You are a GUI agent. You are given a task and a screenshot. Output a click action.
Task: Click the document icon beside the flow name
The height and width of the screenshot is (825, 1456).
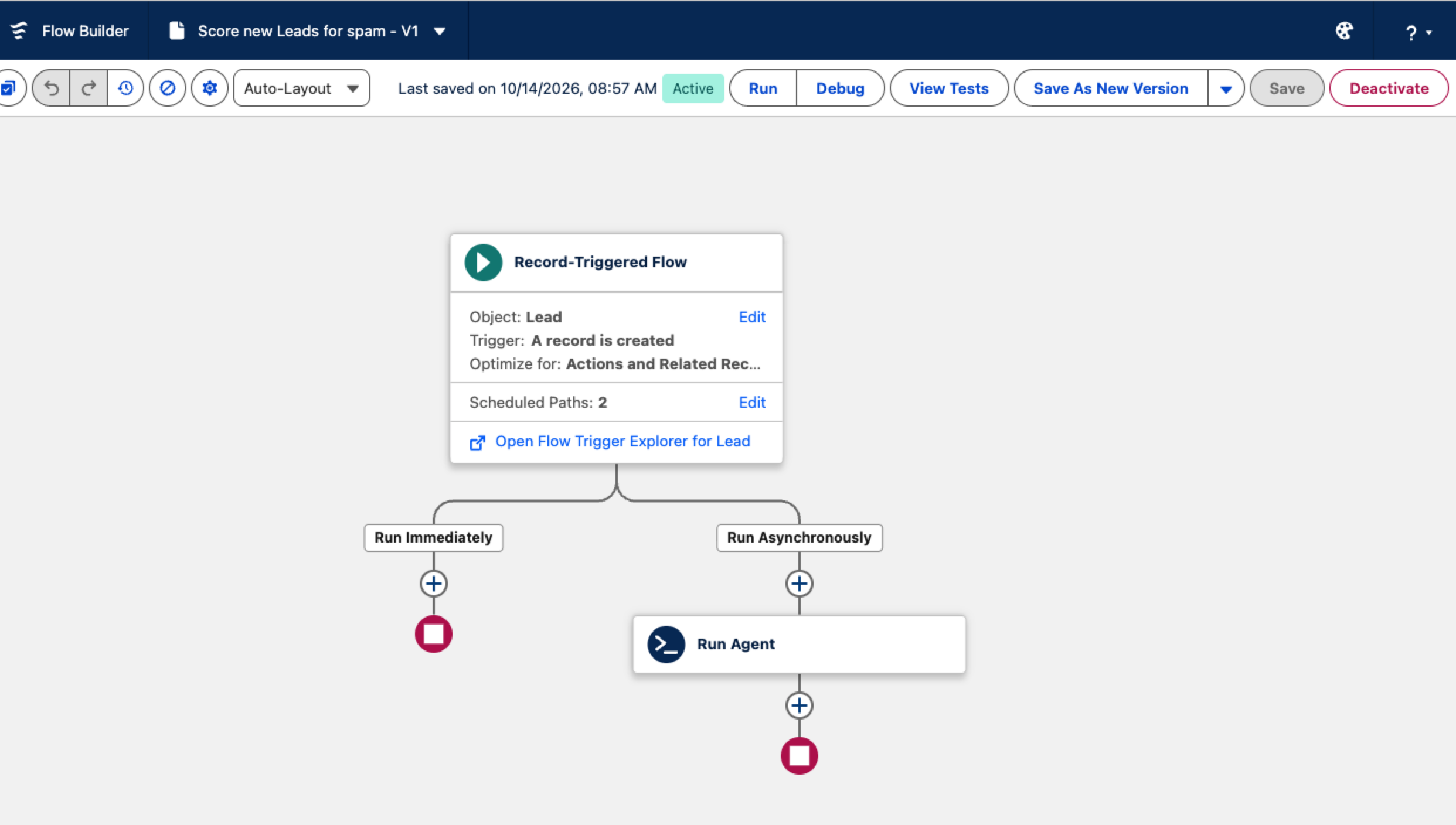click(176, 30)
